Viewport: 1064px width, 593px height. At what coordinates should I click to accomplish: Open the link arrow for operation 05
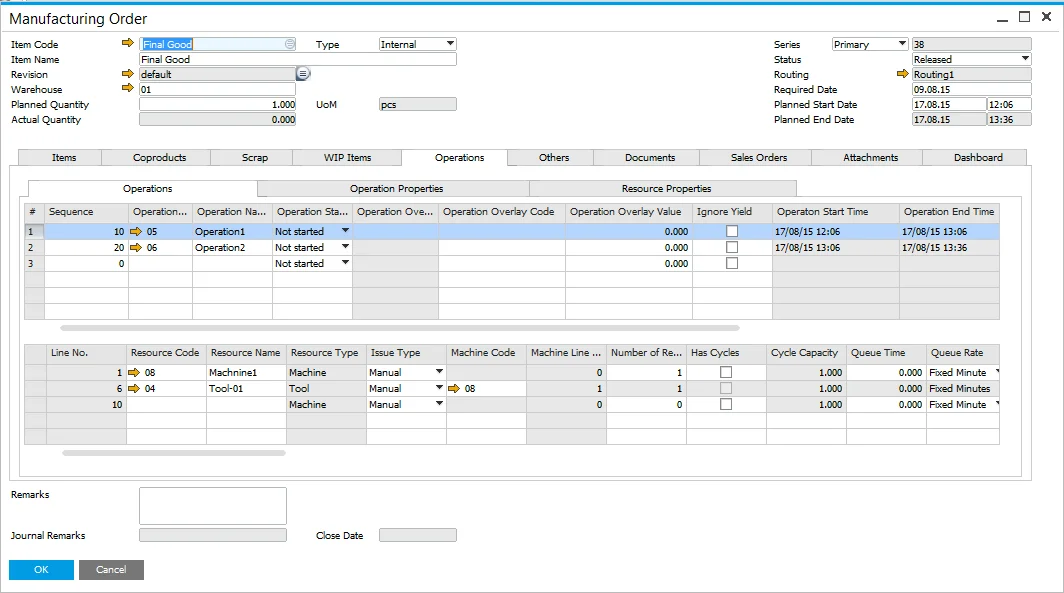tap(136, 231)
